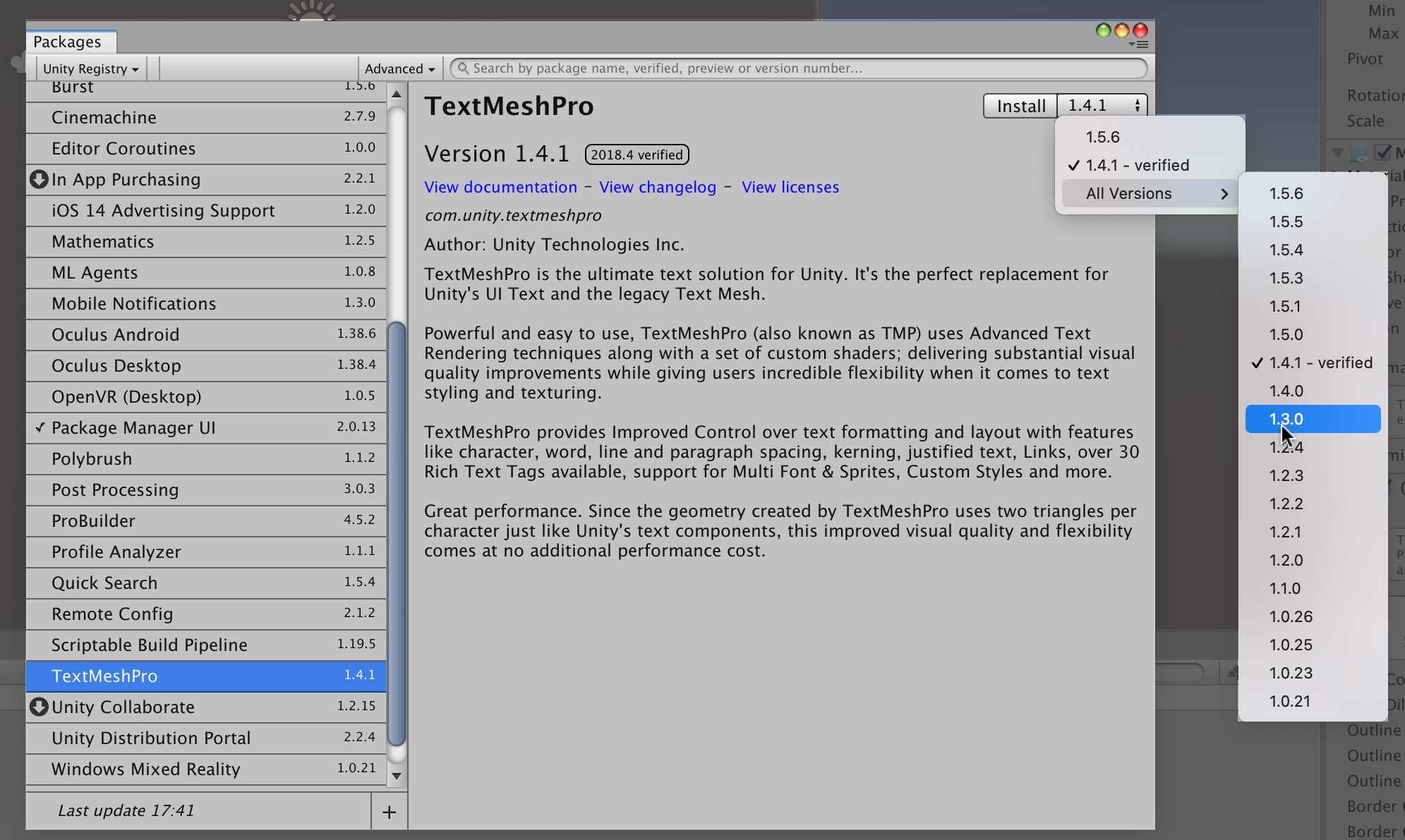Select the Post Processing package
Image resolution: width=1405 pixels, height=840 pixels.
pyautogui.click(x=206, y=489)
